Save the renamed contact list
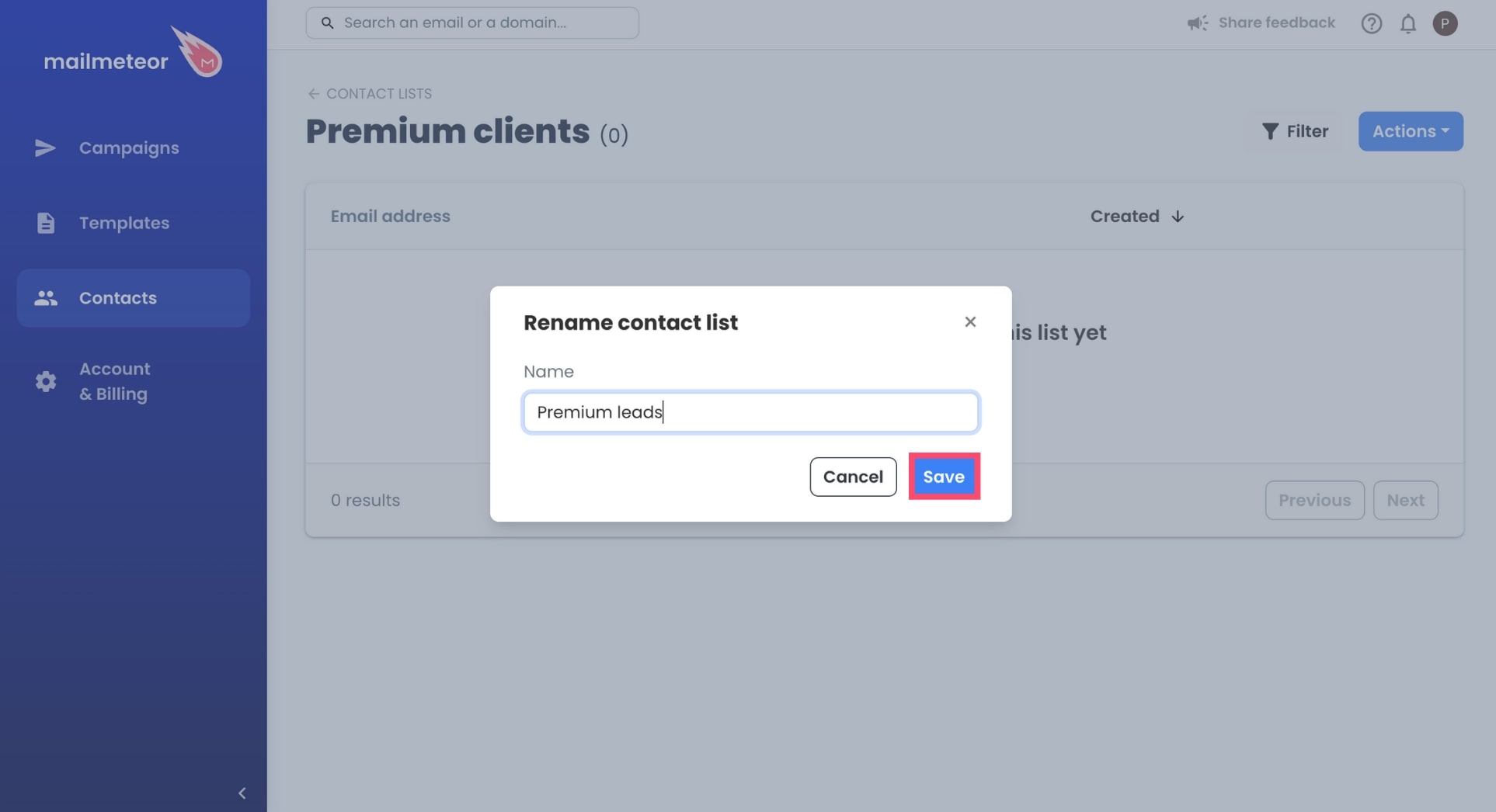1496x812 pixels. pos(944,477)
